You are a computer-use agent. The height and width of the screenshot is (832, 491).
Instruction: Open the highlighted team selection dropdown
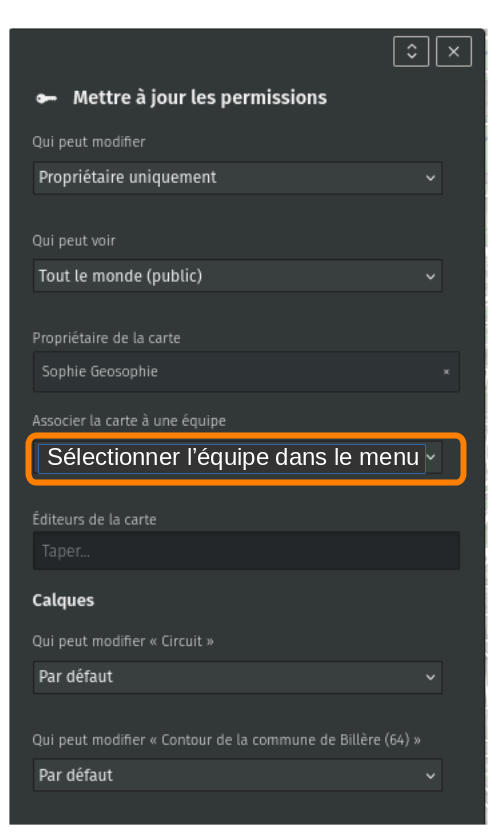[x=237, y=457]
